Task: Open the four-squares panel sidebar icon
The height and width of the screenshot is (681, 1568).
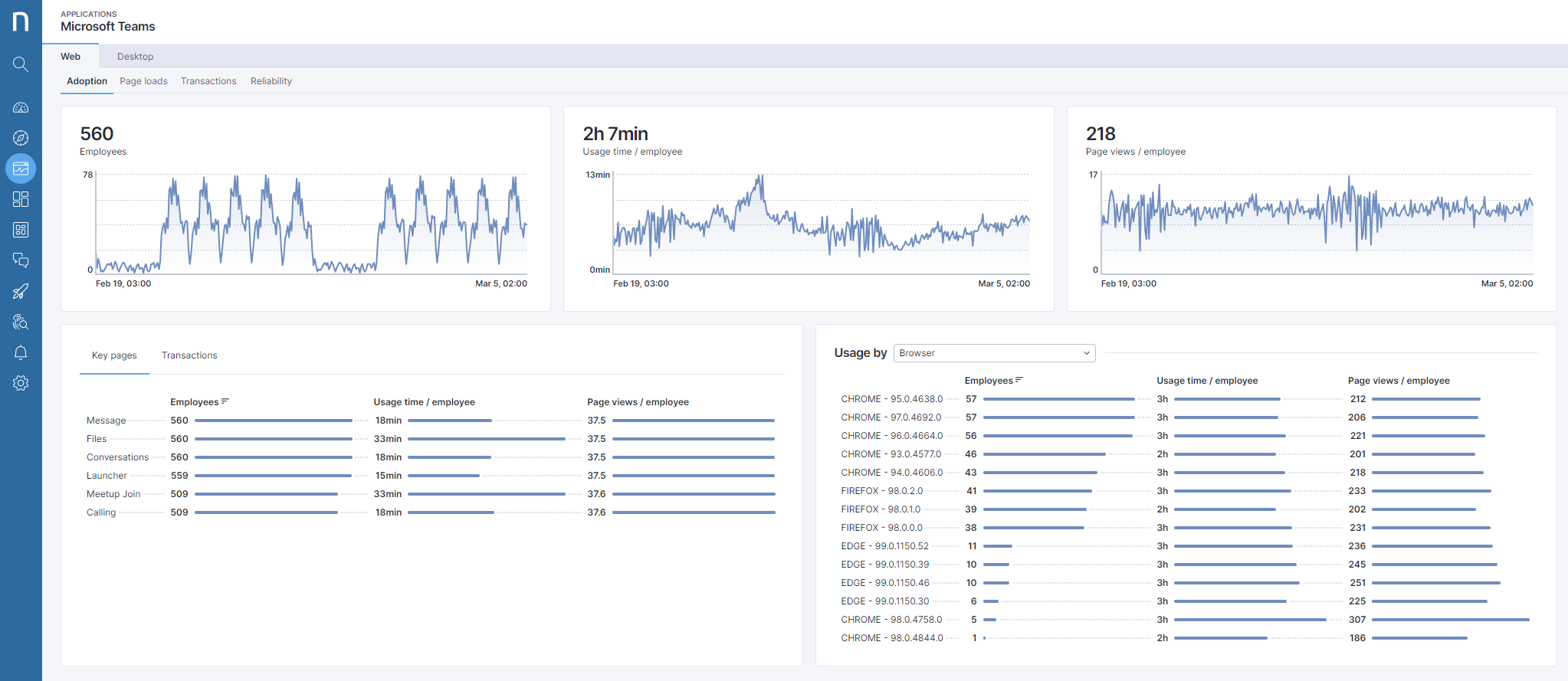Action: (x=21, y=230)
